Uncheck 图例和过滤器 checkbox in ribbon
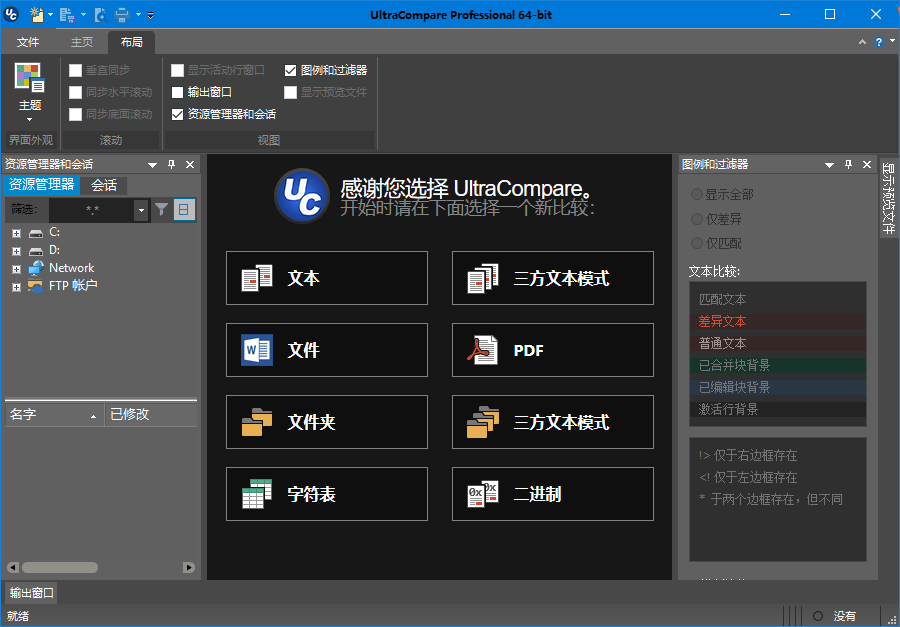The width and height of the screenshot is (900, 627). pos(292,69)
